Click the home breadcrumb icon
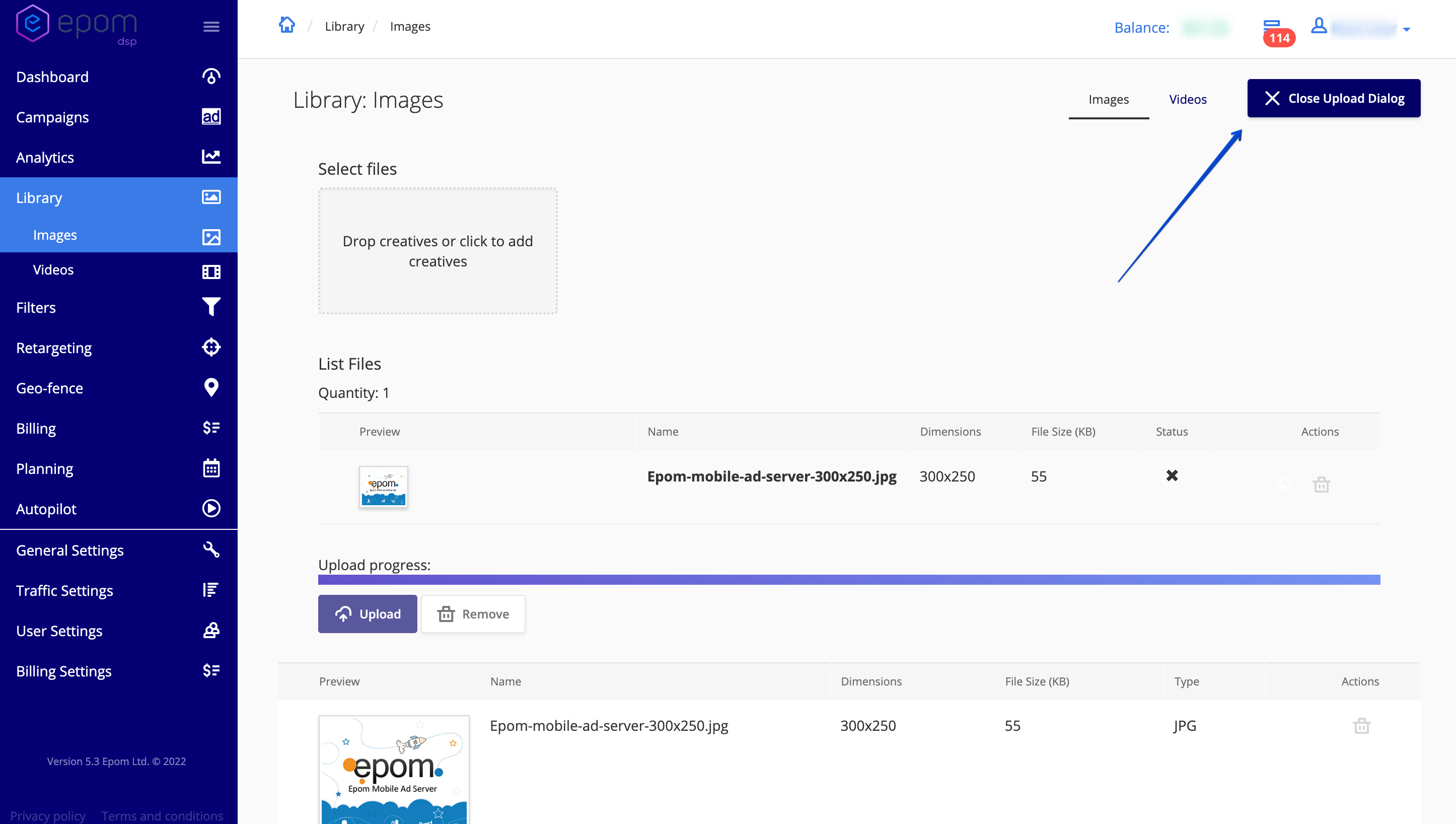Image resolution: width=1456 pixels, height=824 pixels. tap(287, 26)
